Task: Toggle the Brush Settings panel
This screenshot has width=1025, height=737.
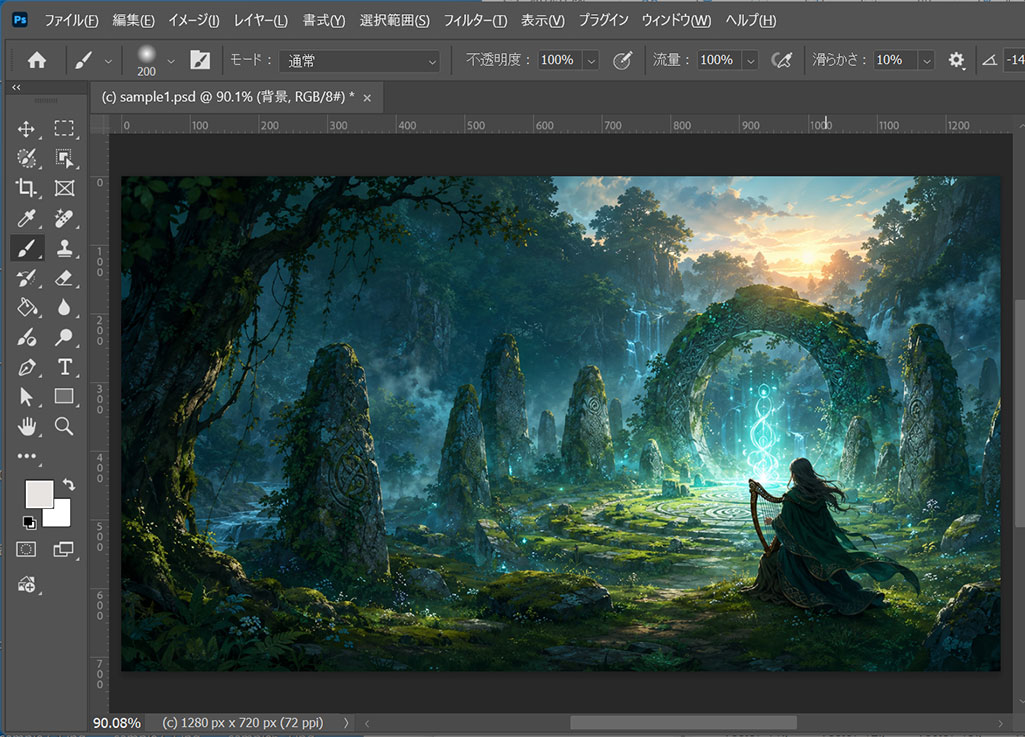Action: [200, 60]
